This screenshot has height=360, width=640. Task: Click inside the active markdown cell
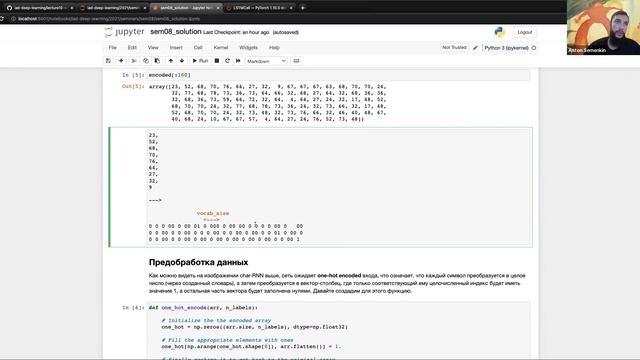point(339,187)
